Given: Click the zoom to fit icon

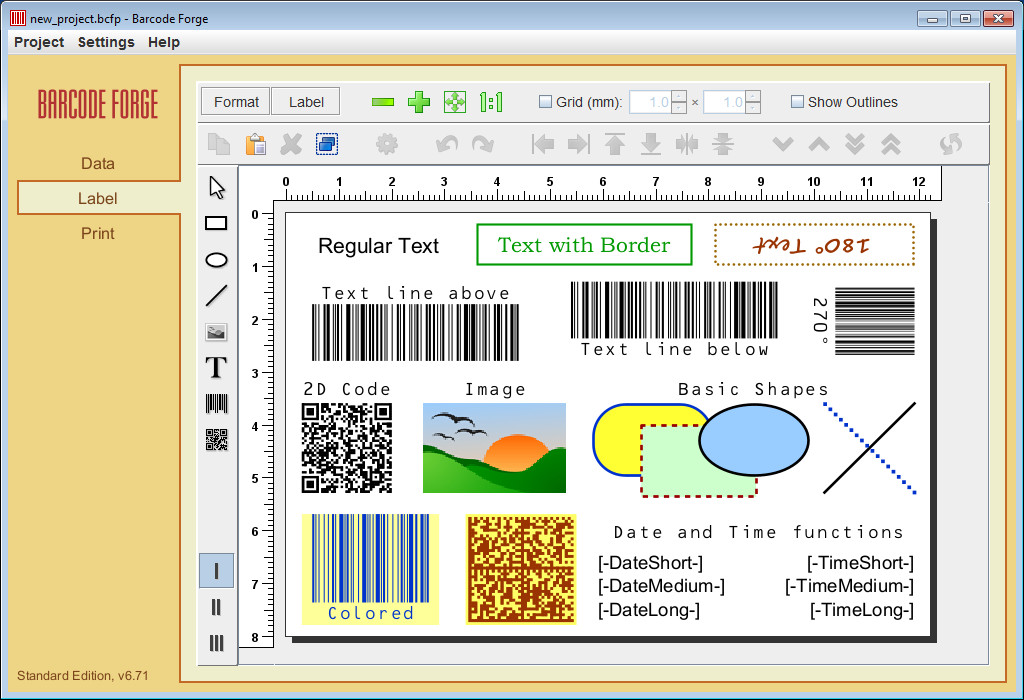Looking at the screenshot, I should [x=455, y=102].
